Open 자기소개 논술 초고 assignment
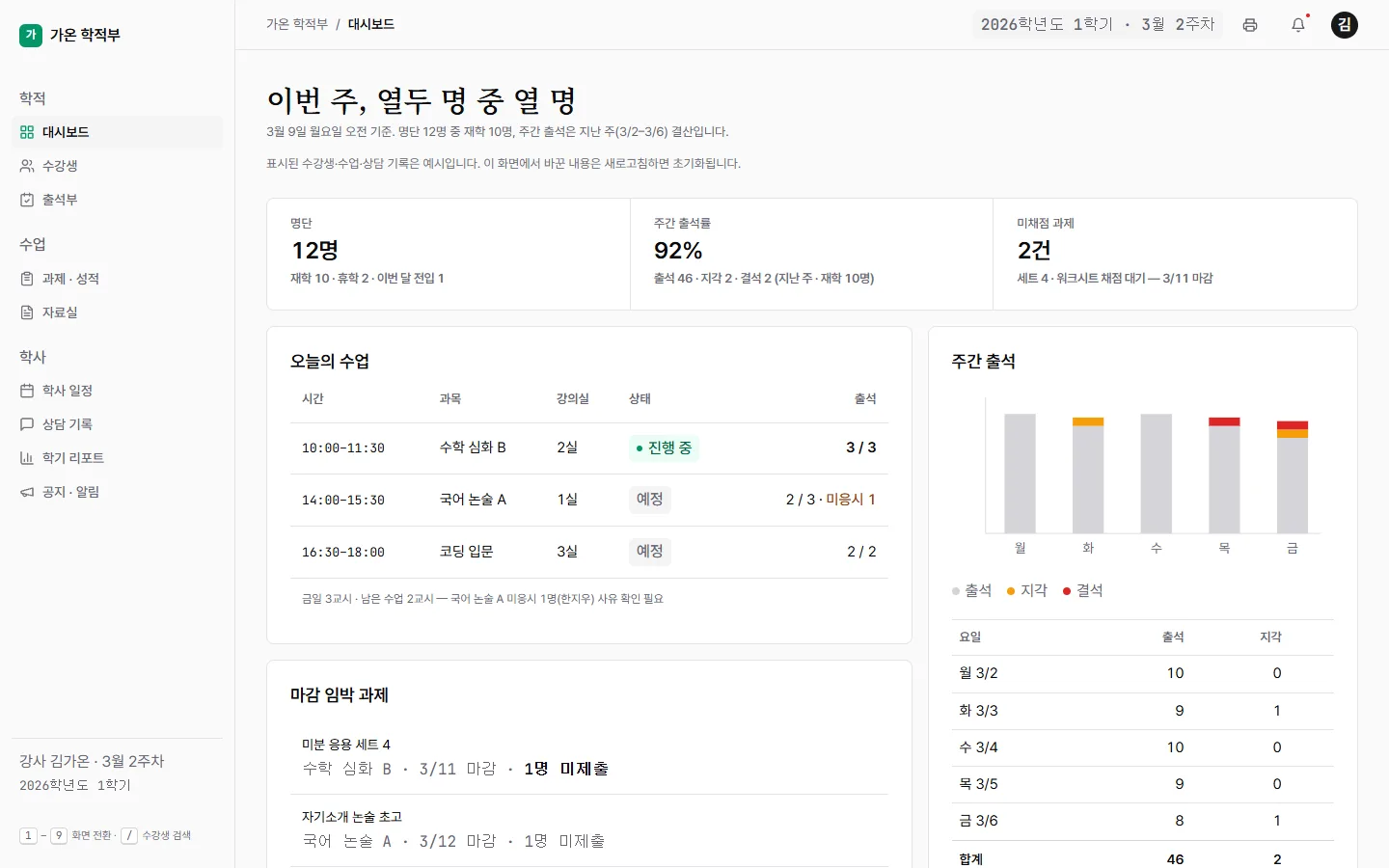This screenshot has height=868, width=1389. [x=589, y=830]
